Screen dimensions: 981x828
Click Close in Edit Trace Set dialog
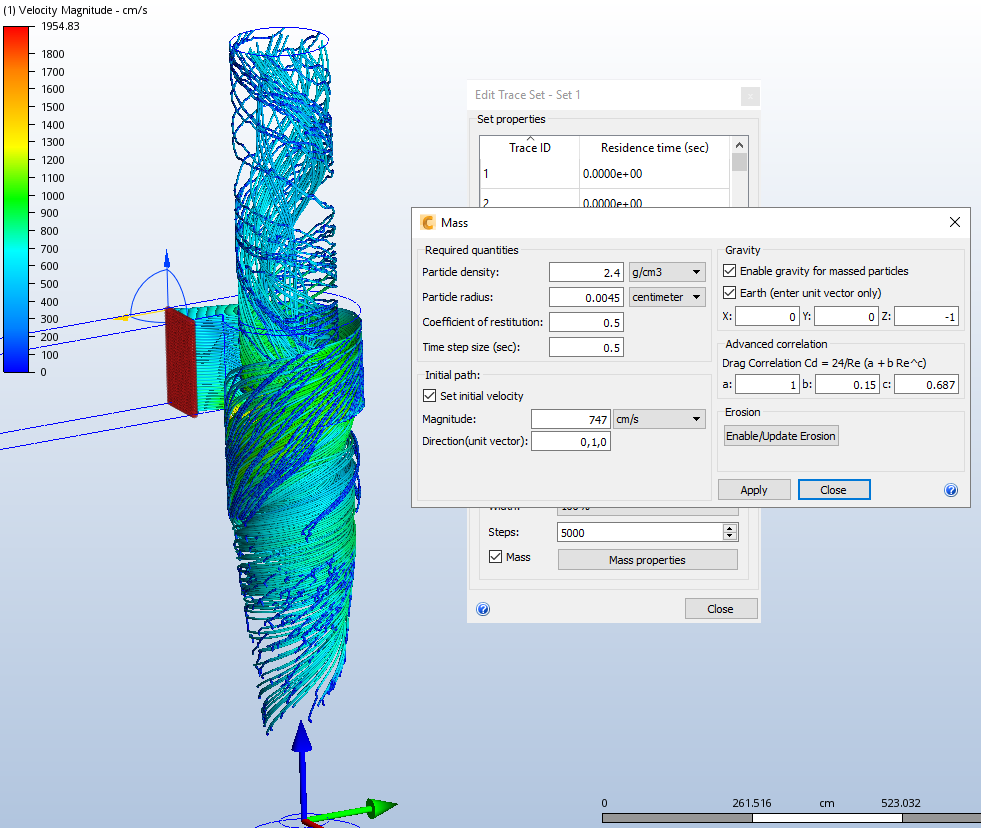click(x=721, y=609)
